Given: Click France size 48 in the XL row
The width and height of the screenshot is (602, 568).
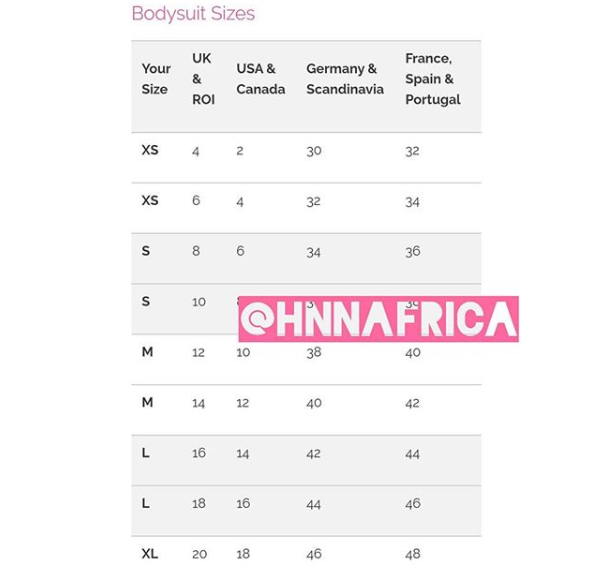Looking at the screenshot, I should click(x=413, y=553).
